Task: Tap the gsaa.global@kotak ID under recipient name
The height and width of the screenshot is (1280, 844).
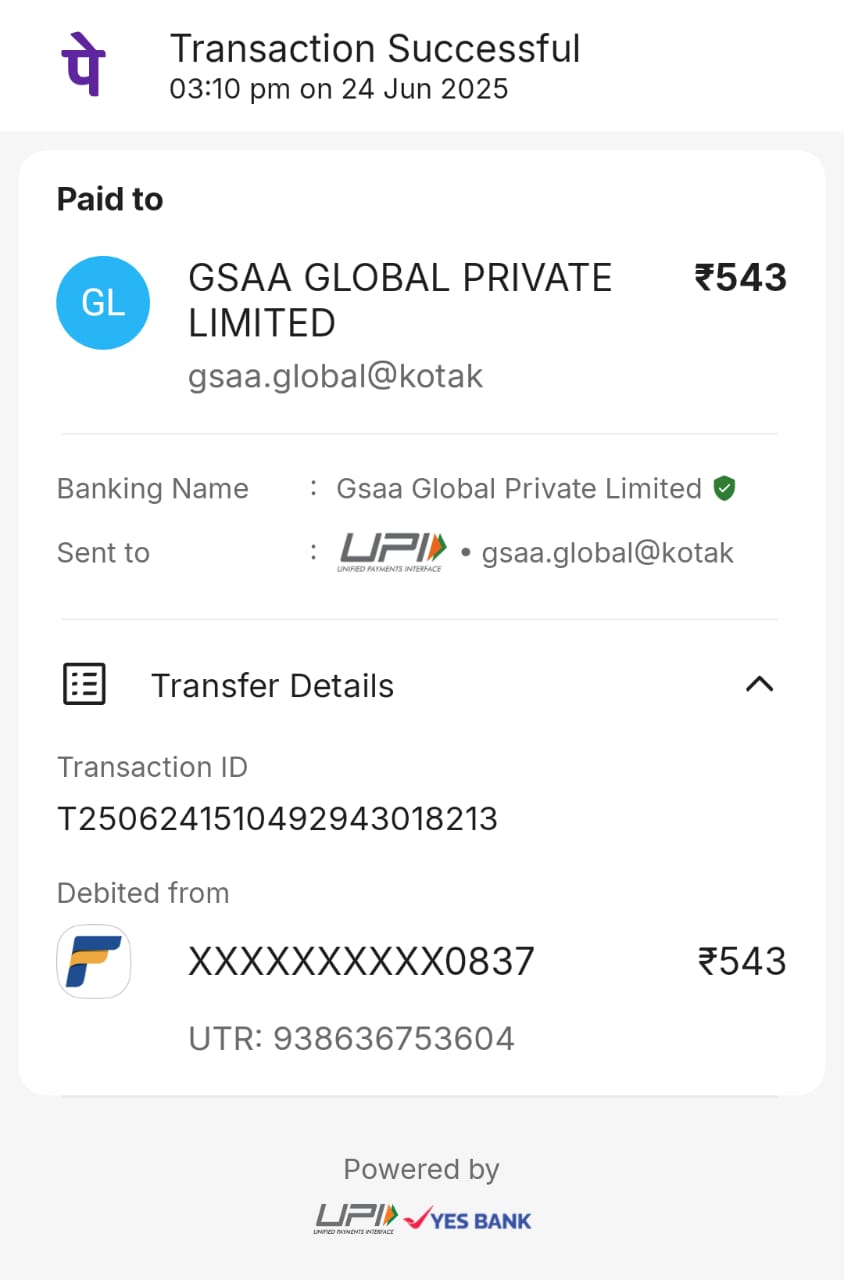Action: [x=336, y=376]
